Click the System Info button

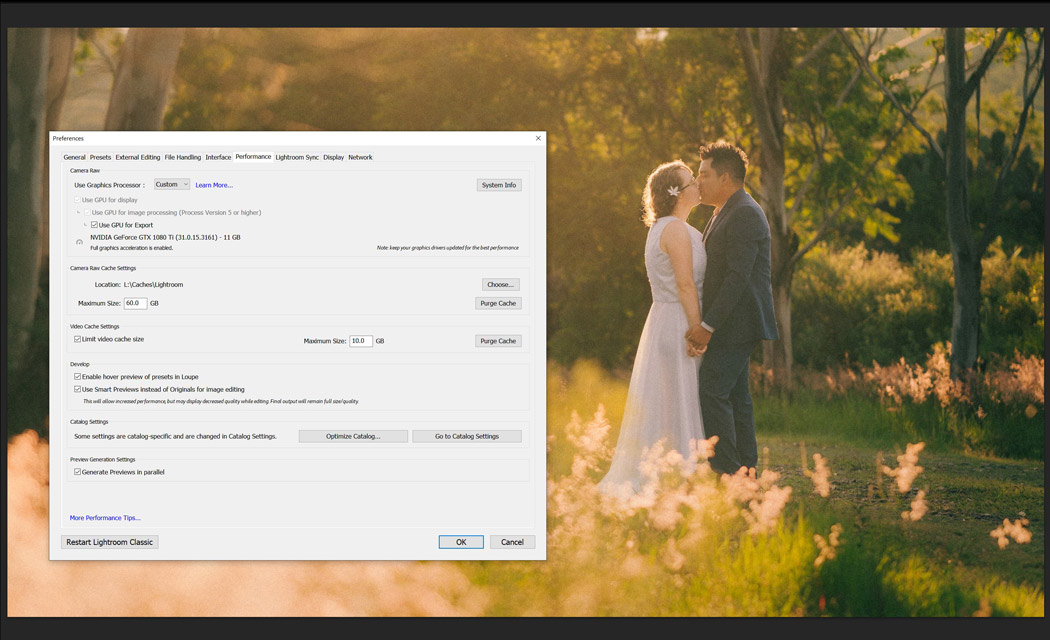[x=499, y=185]
